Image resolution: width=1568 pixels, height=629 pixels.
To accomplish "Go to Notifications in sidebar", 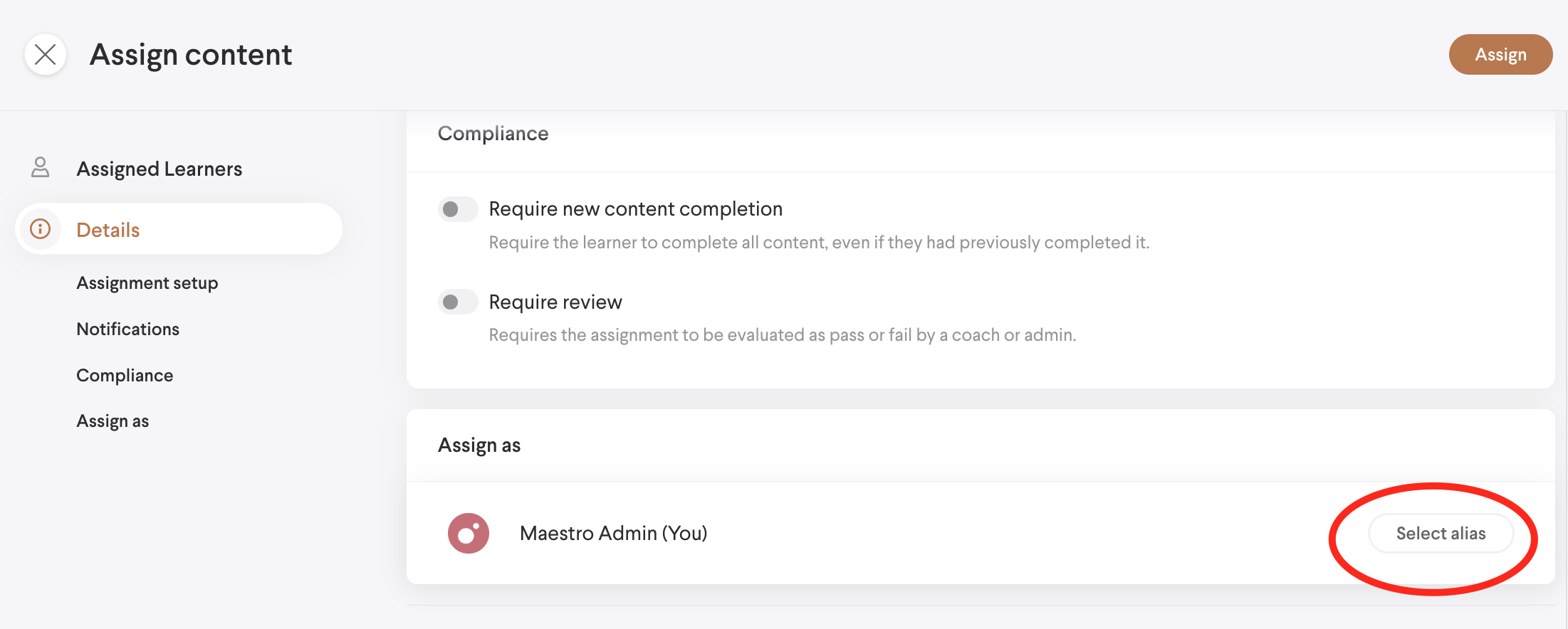I will (128, 329).
